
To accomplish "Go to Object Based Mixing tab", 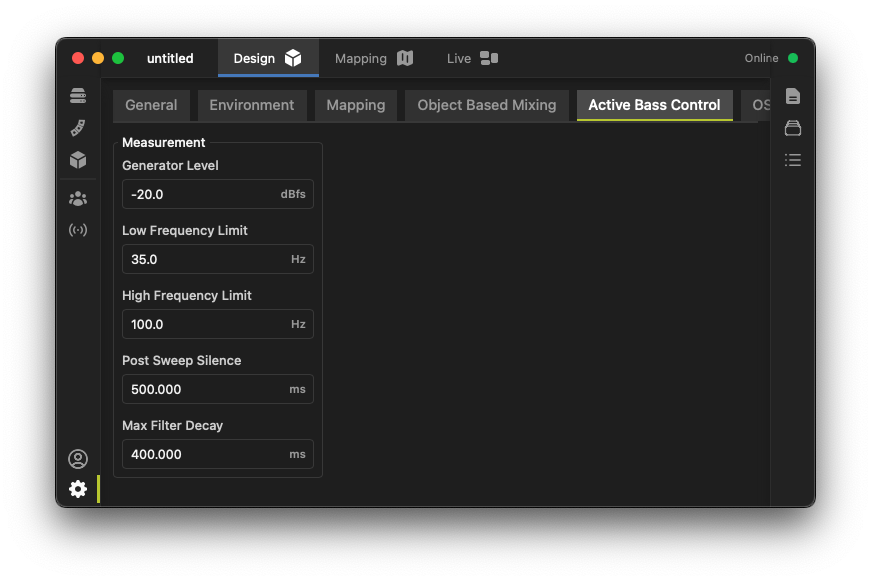I will point(486,105).
